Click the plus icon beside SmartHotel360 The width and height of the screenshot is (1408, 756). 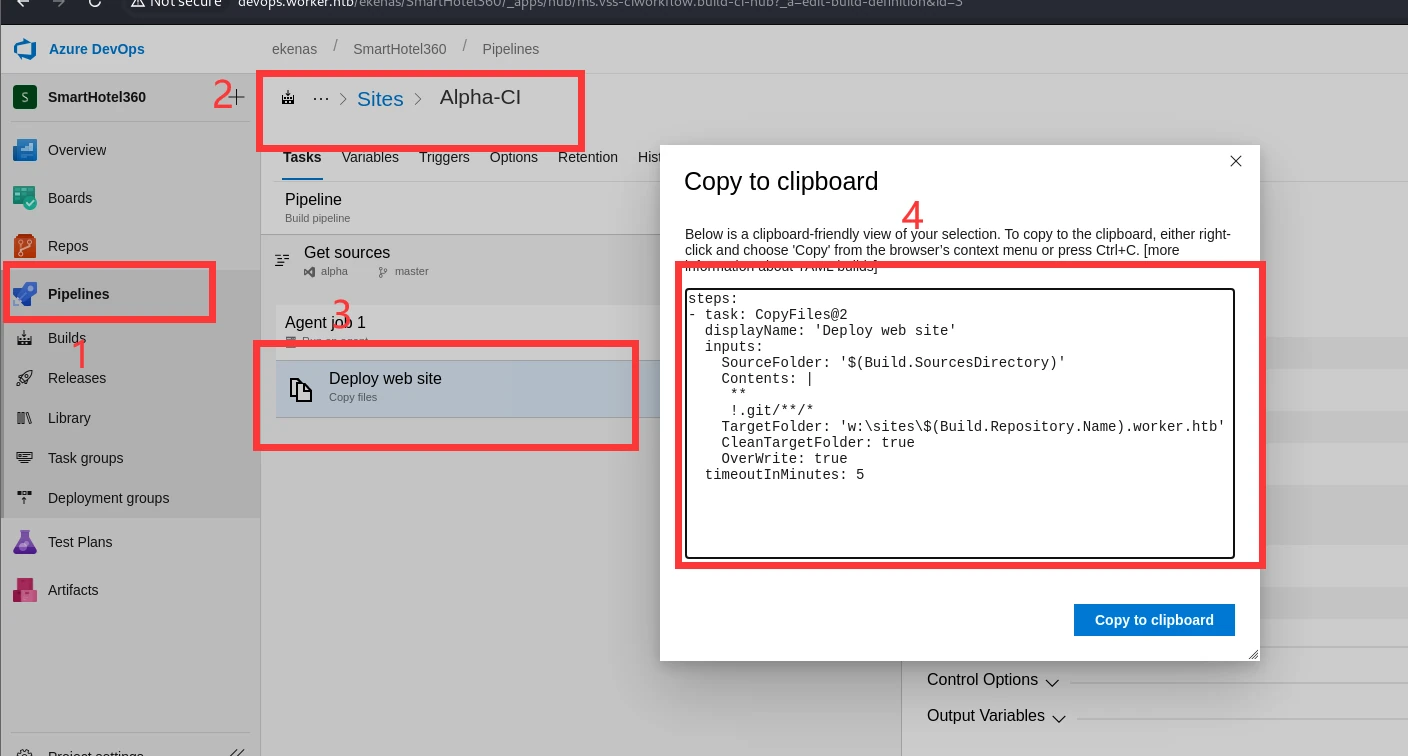(237, 97)
